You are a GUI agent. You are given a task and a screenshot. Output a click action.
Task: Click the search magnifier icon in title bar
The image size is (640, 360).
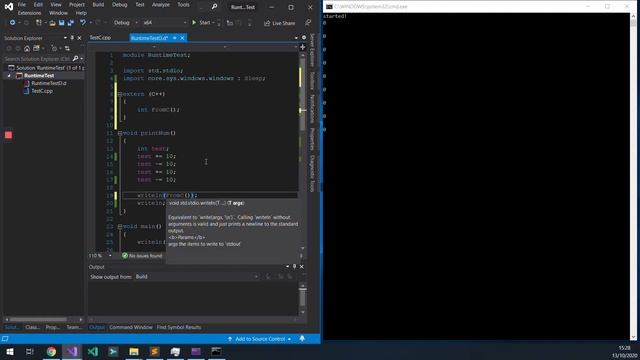(214, 7)
